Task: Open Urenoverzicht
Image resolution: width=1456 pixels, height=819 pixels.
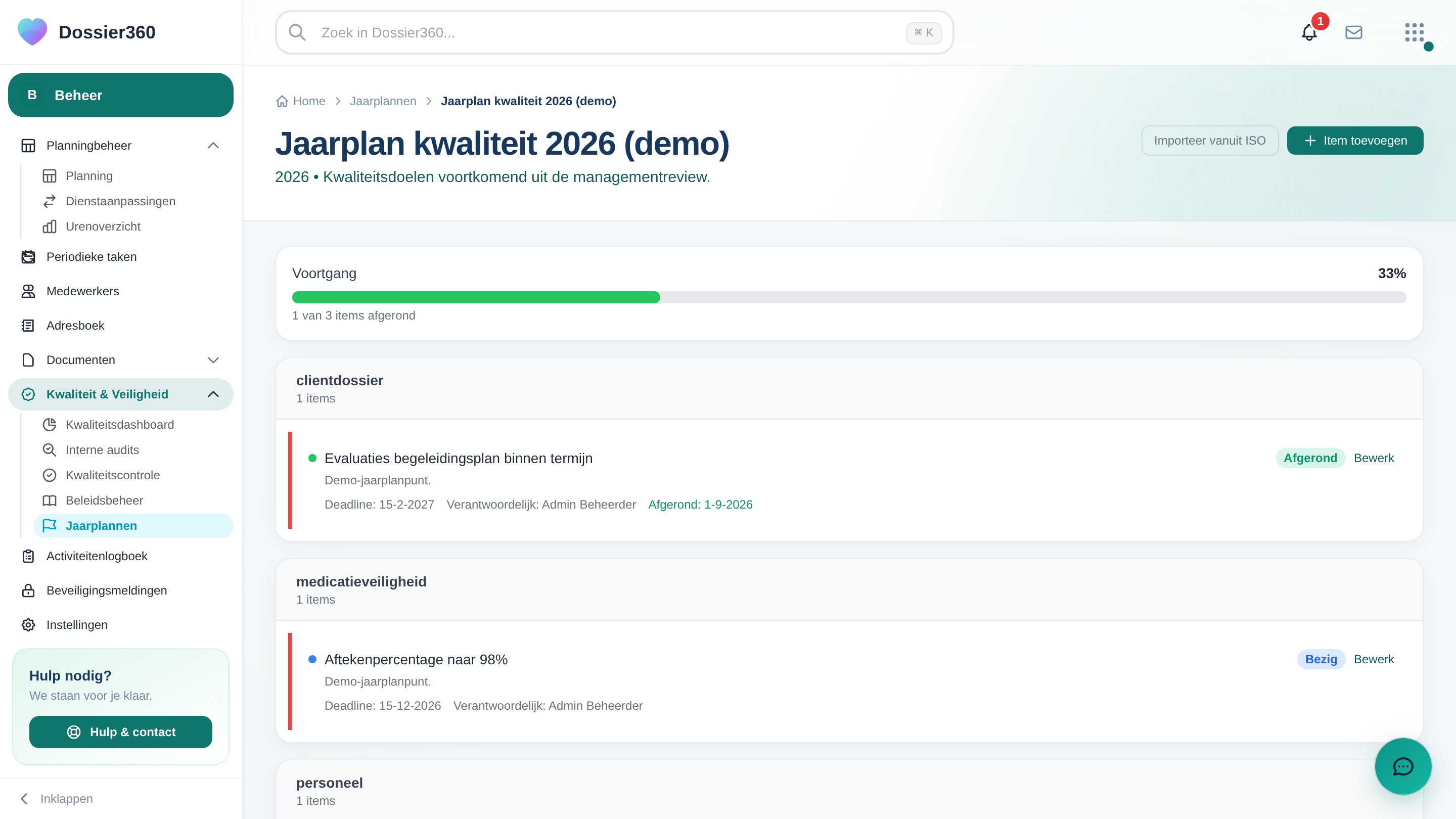Action: coord(133,226)
